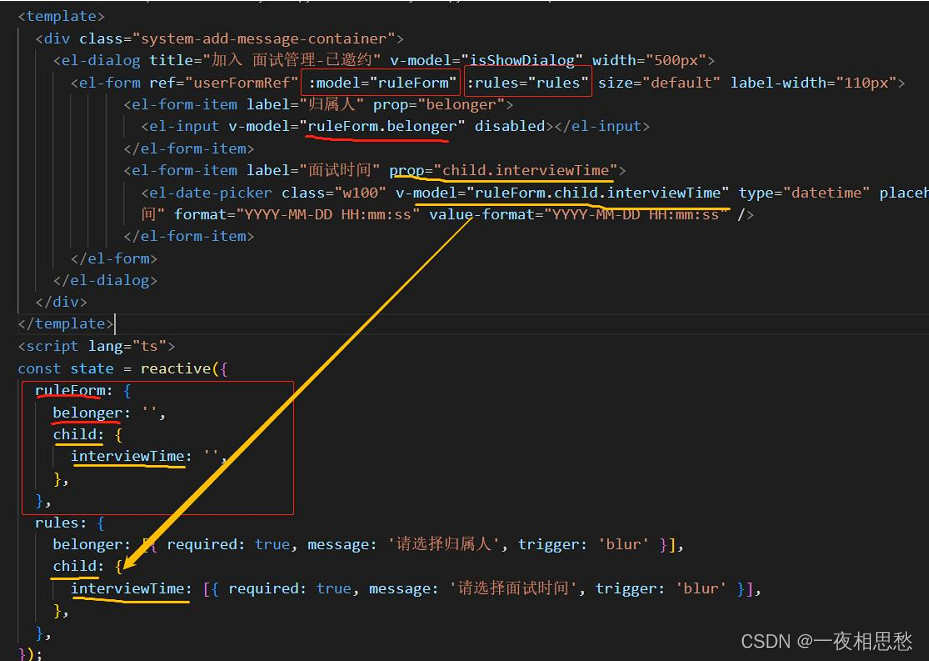Select the type="datetime" attribute
Screen dimensions: 929x661
(804, 192)
